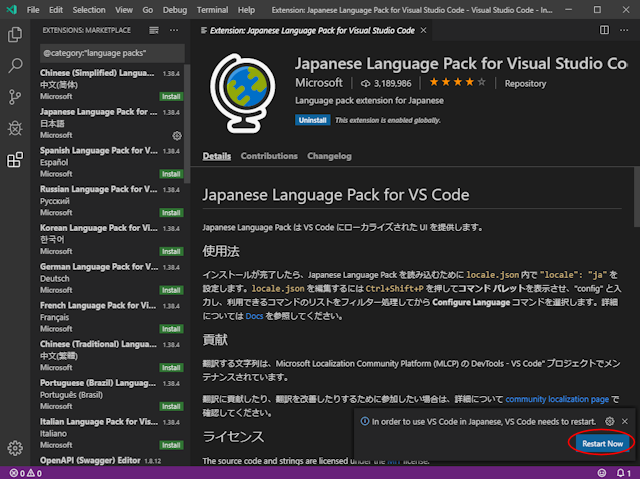
Task: Install Korean Language Pack
Action: [171, 251]
